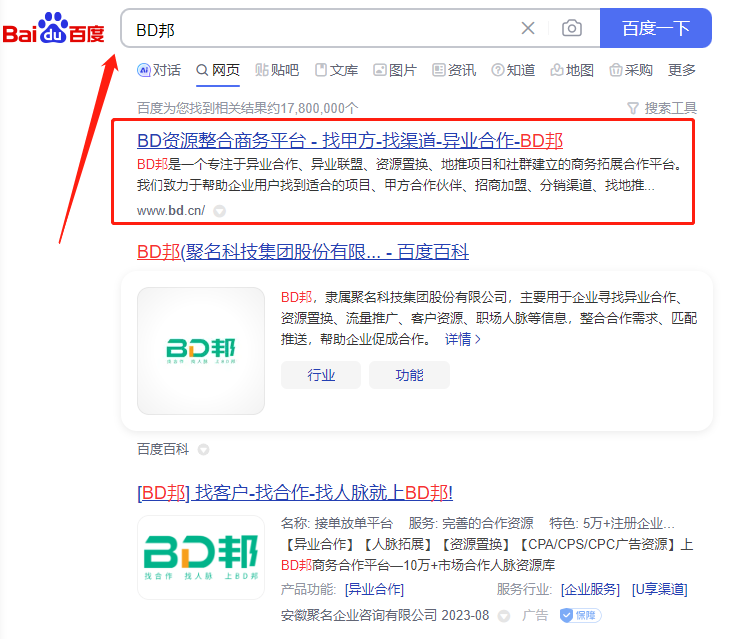Expand dropdown arrow next to www.bd.cn
Image resolution: width=746 pixels, height=639 pixels.
tap(219, 211)
